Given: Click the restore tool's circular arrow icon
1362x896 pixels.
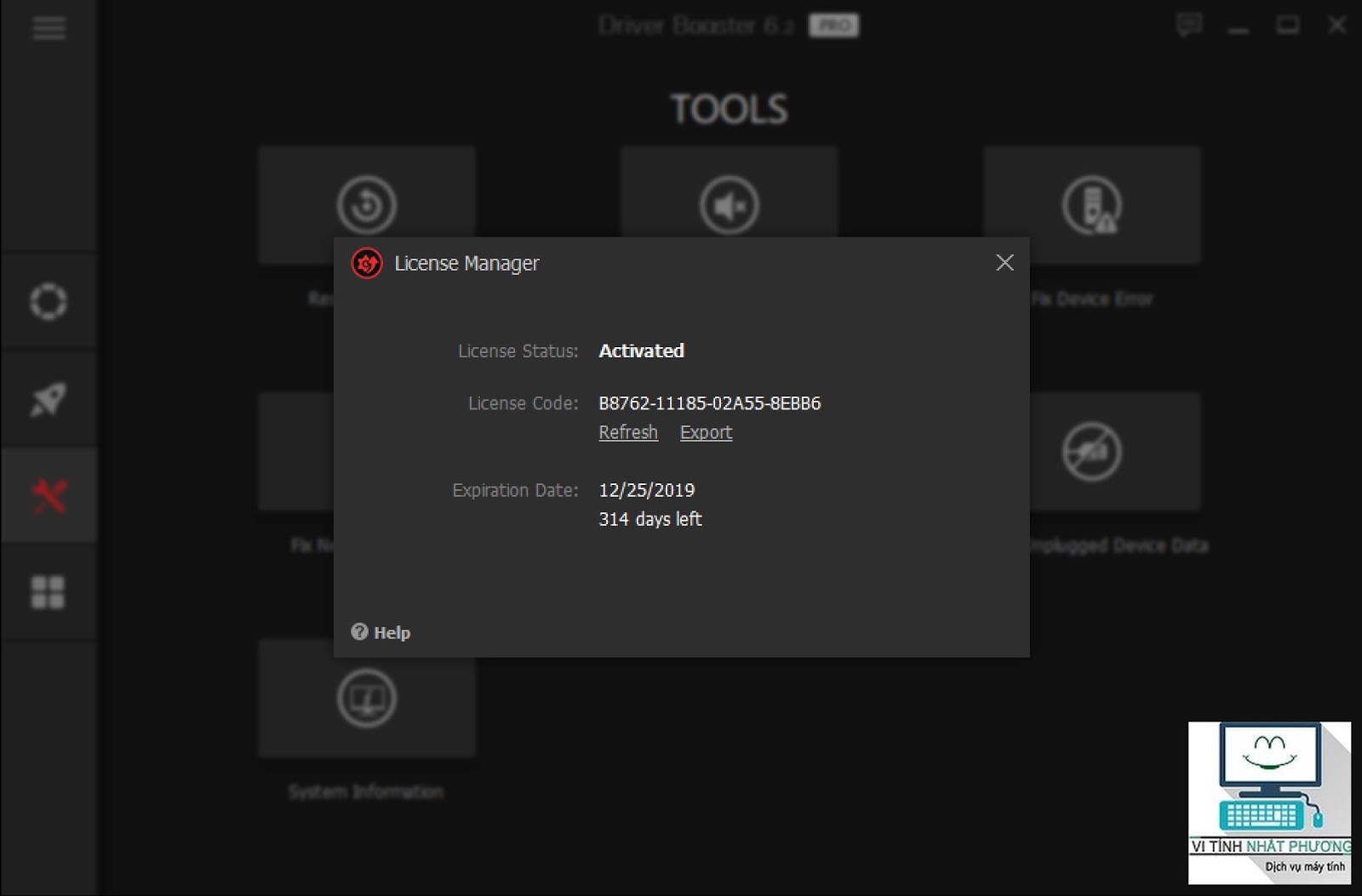Looking at the screenshot, I should tap(366, 203).
